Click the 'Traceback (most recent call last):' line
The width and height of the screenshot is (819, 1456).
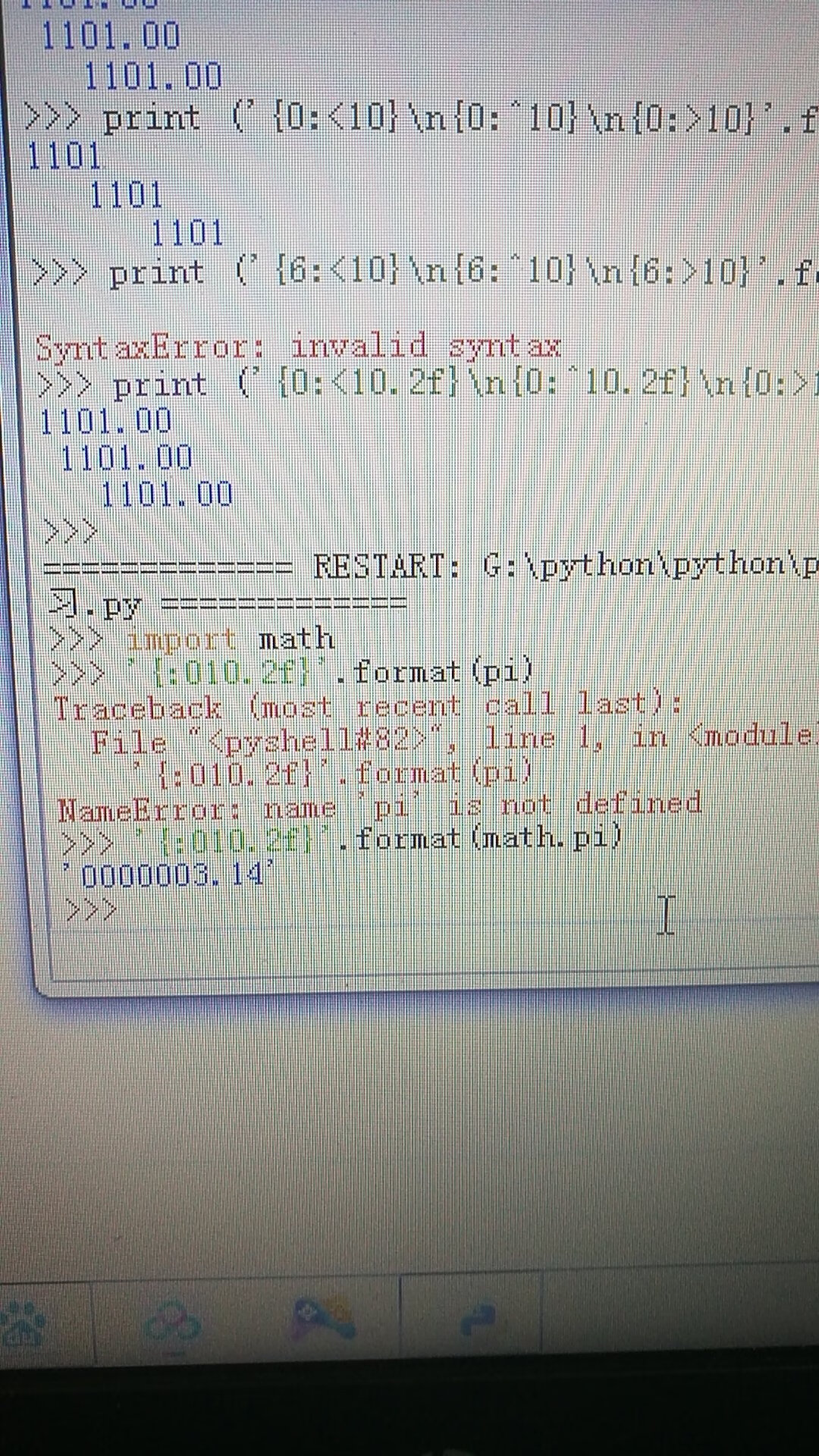tap(368, 706)
